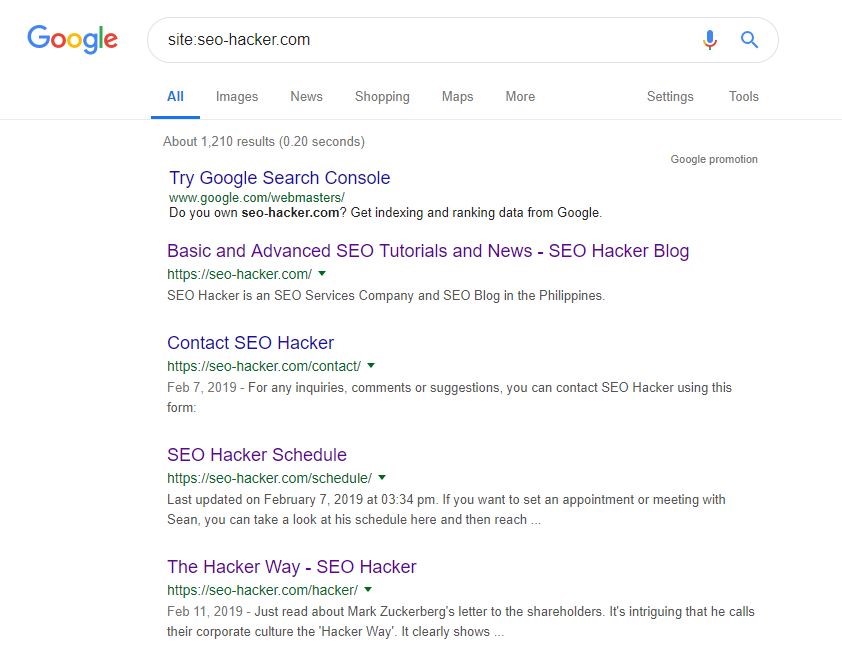This screenshot has width=842, height=656.
Task: Open The Hacker Way - SEO Hacker result
Action: (291, 567)
